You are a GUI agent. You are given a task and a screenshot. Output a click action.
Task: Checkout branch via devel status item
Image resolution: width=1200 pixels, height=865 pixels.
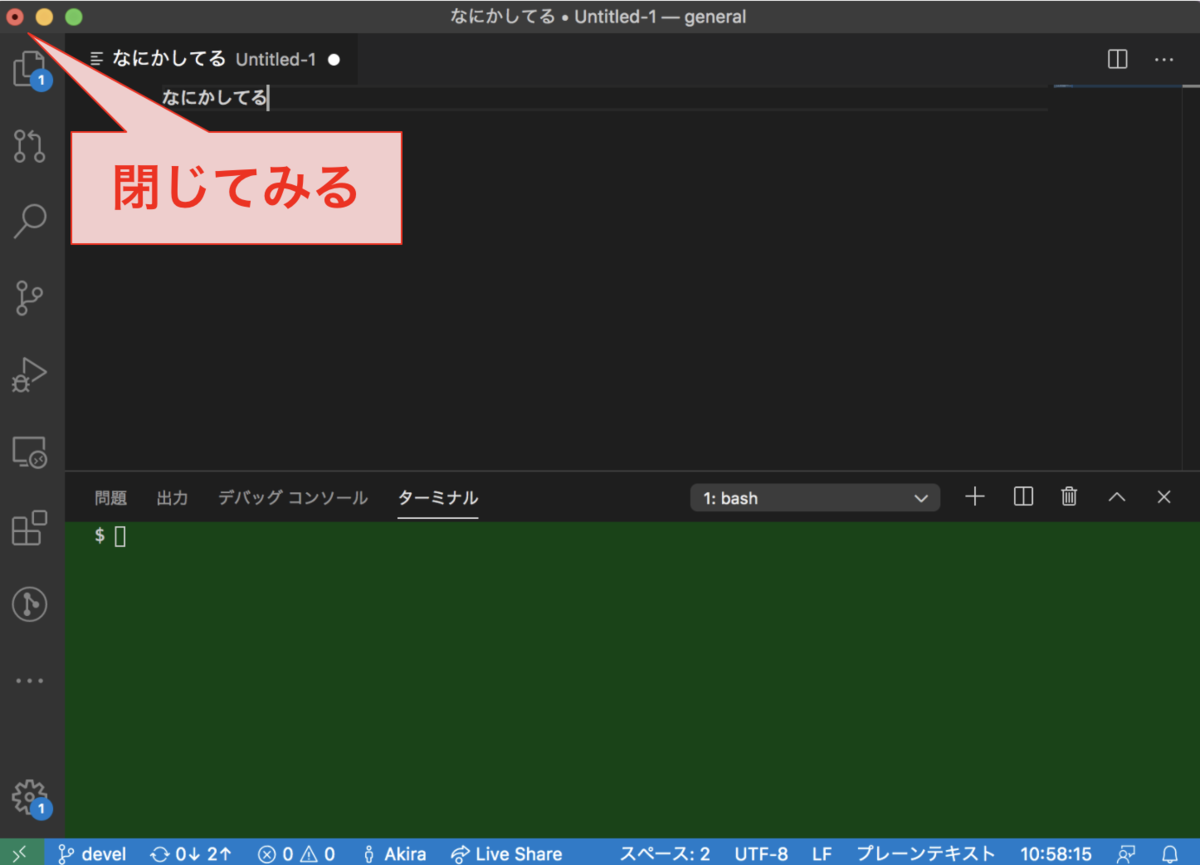pyautogui.click(x=92, y=854)
